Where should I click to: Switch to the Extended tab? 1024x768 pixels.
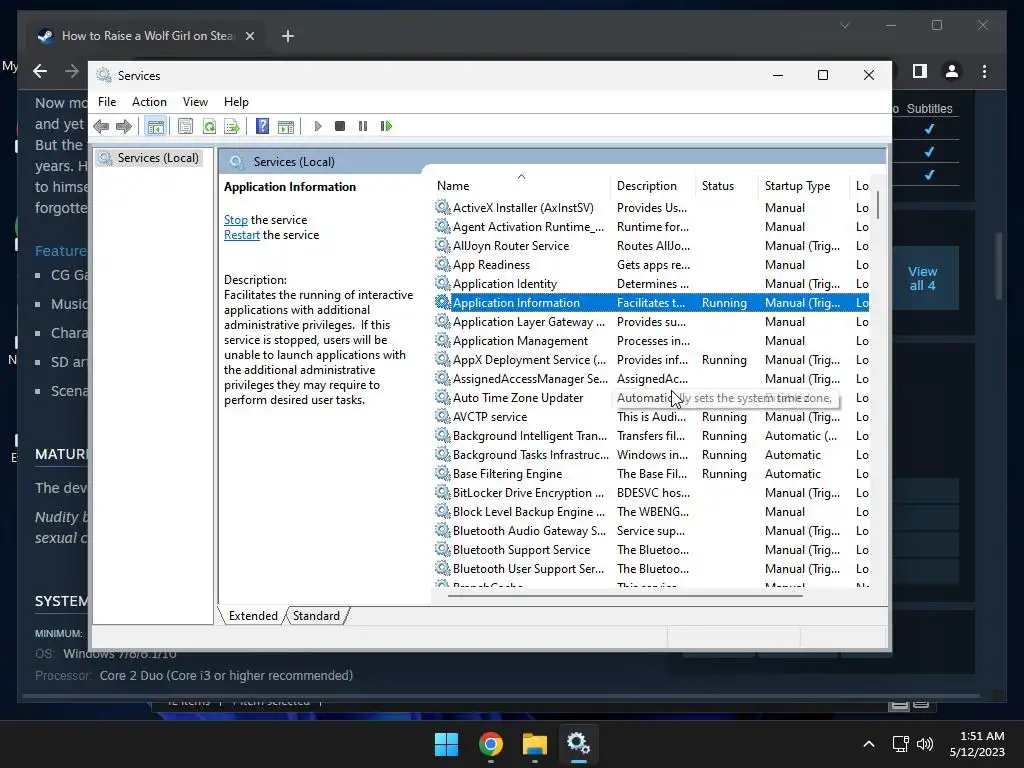253,616
